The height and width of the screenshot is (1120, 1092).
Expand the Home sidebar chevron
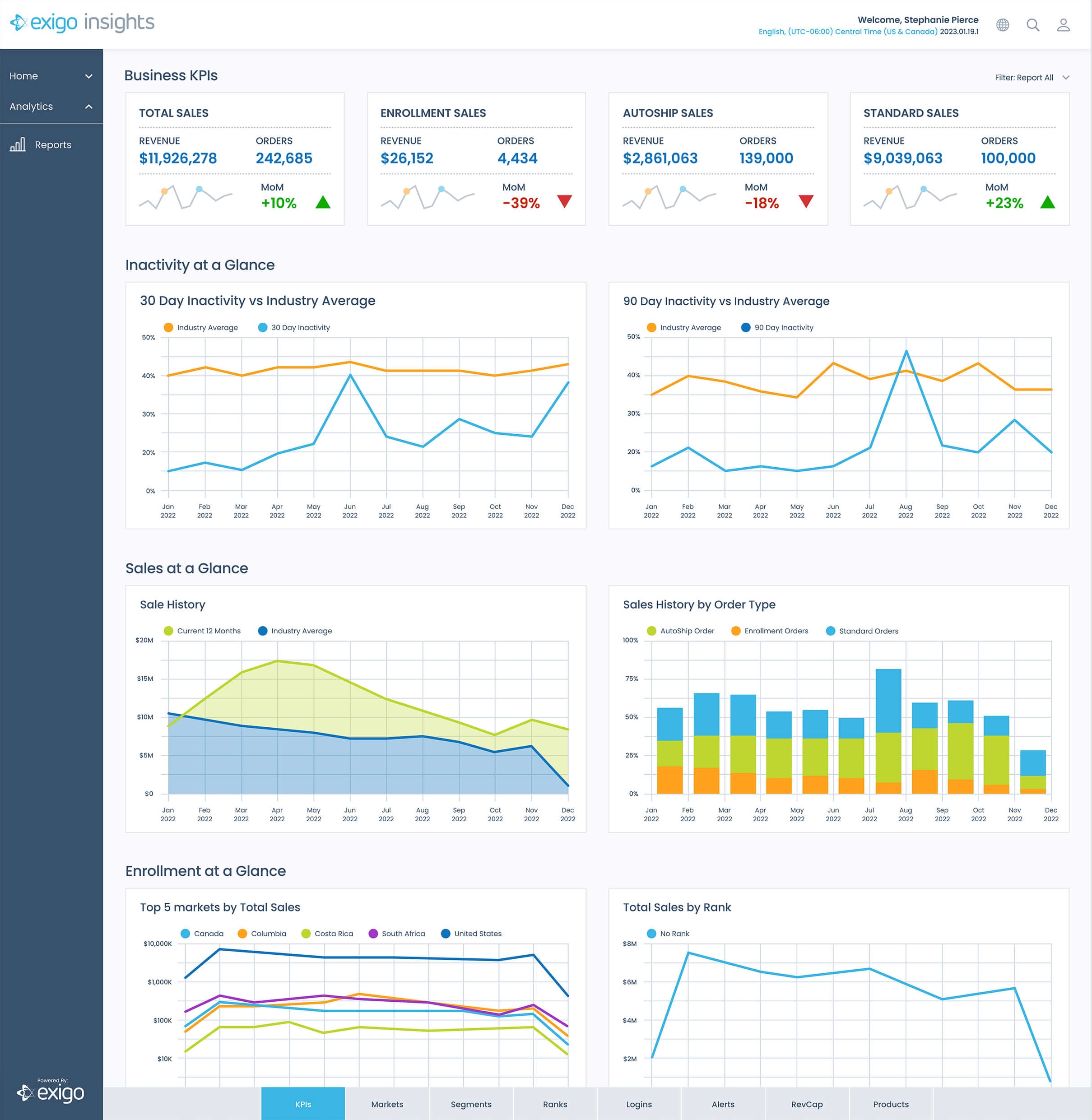[89, 76]
